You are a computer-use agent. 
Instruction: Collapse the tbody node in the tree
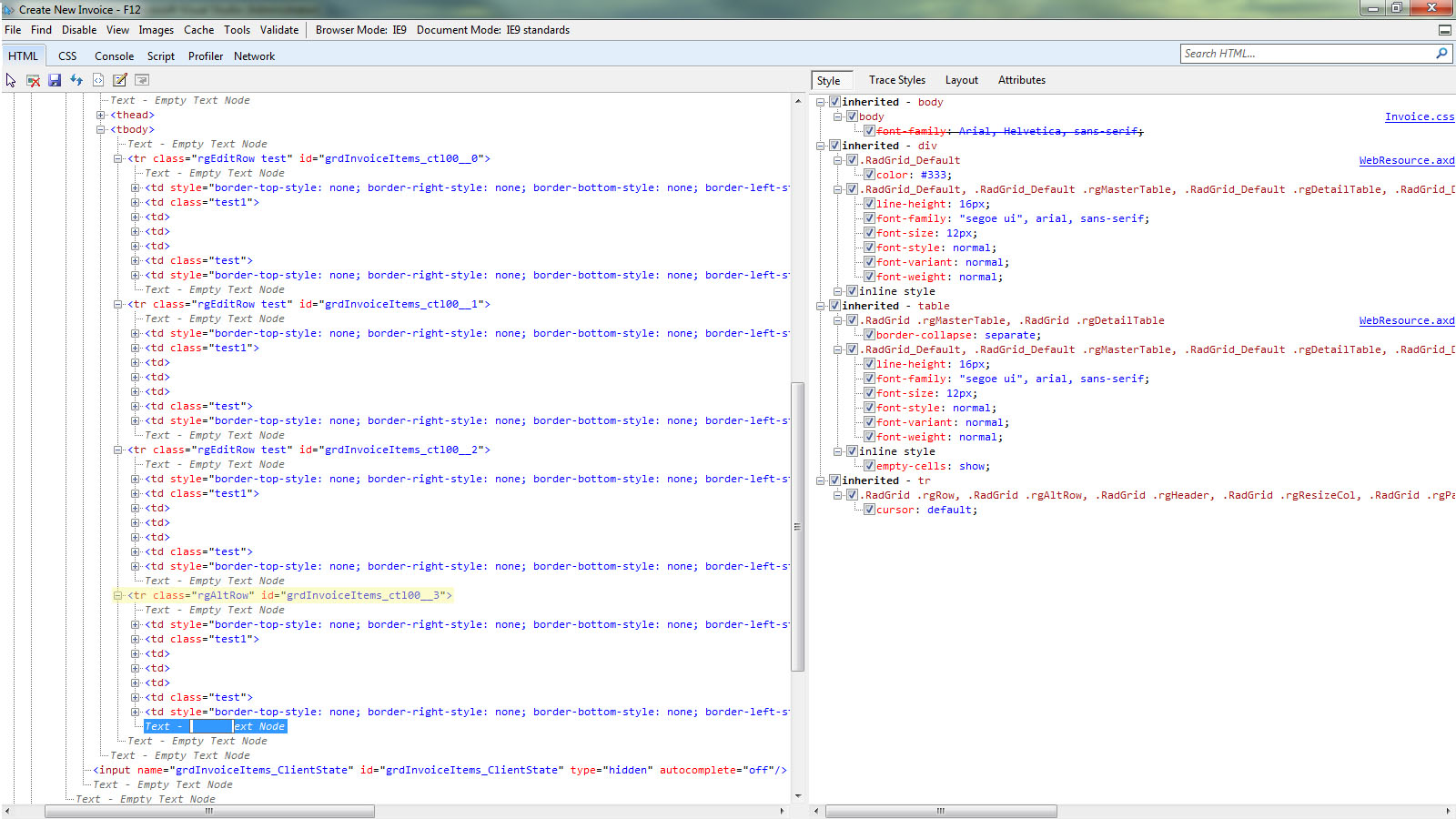tap(101, 129)
